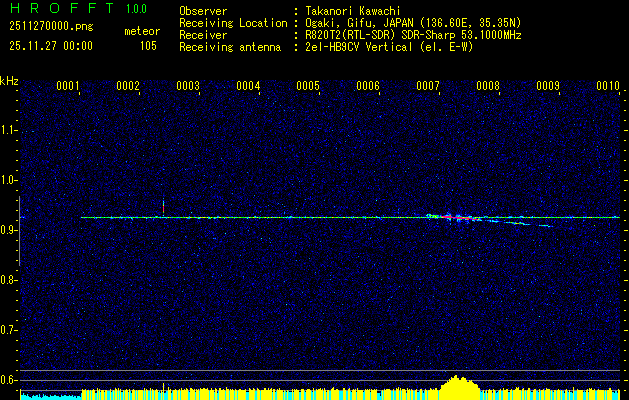
Task: Click the 1.1 kHz axis label
Action: 8,130
